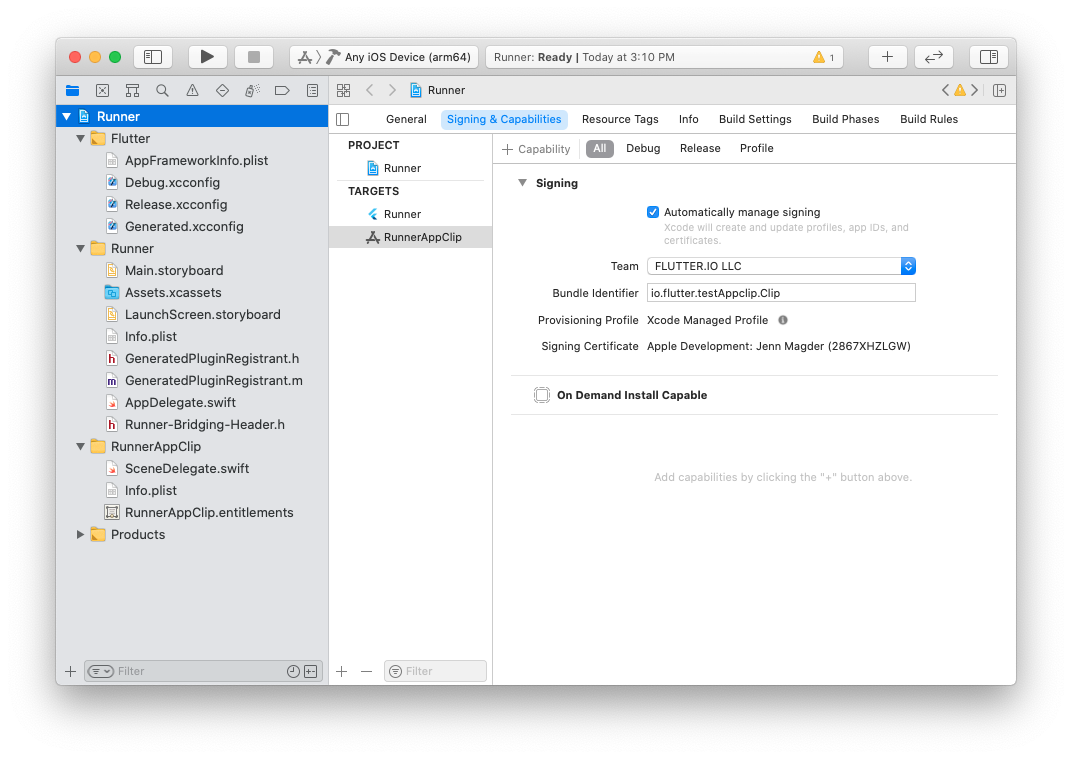1072x759 pixels.
Task: Expand the Products group in the navigator
Action: click(x=81, y=534)
